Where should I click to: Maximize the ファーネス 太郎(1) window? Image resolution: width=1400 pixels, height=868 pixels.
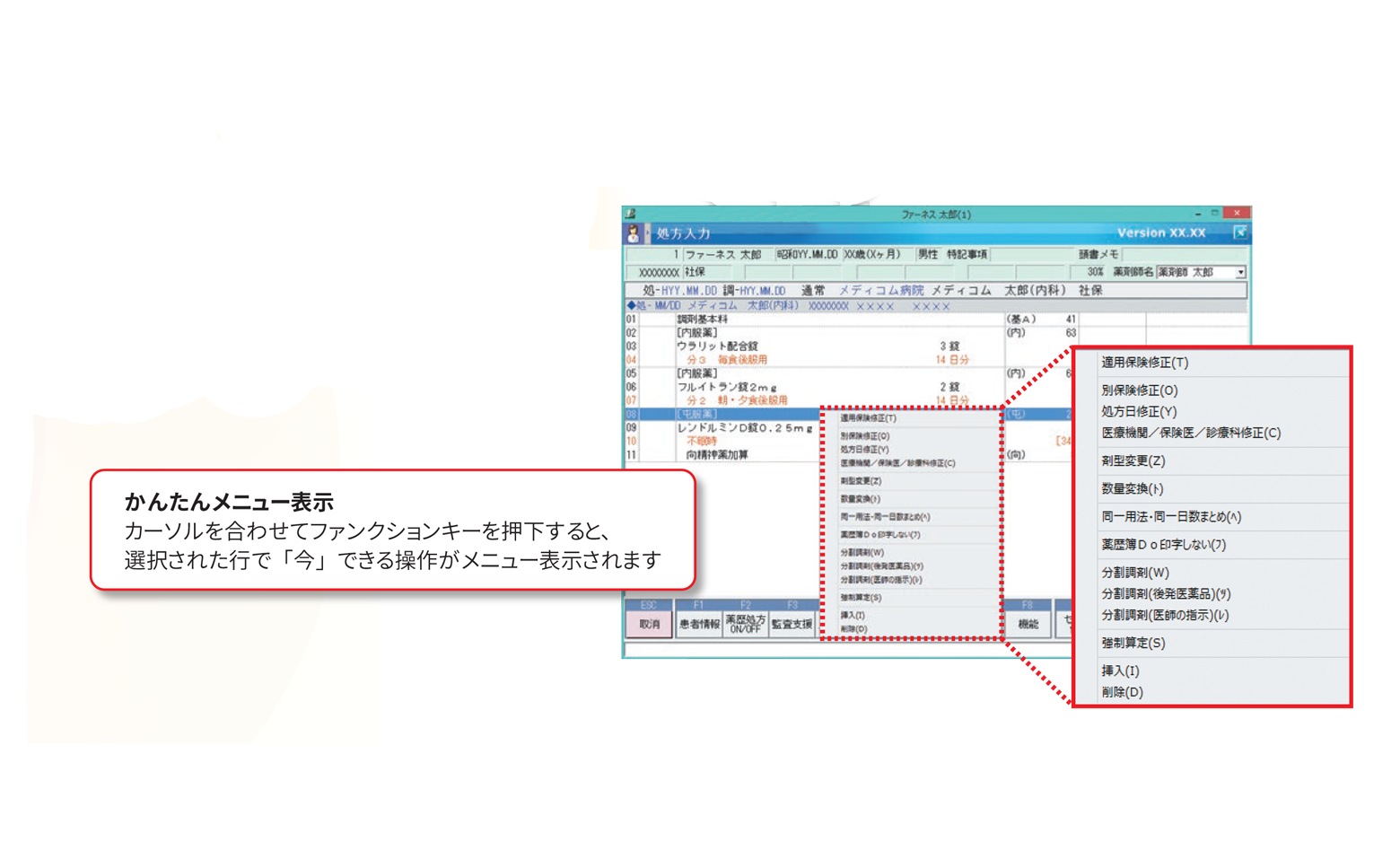(1215, 214)
